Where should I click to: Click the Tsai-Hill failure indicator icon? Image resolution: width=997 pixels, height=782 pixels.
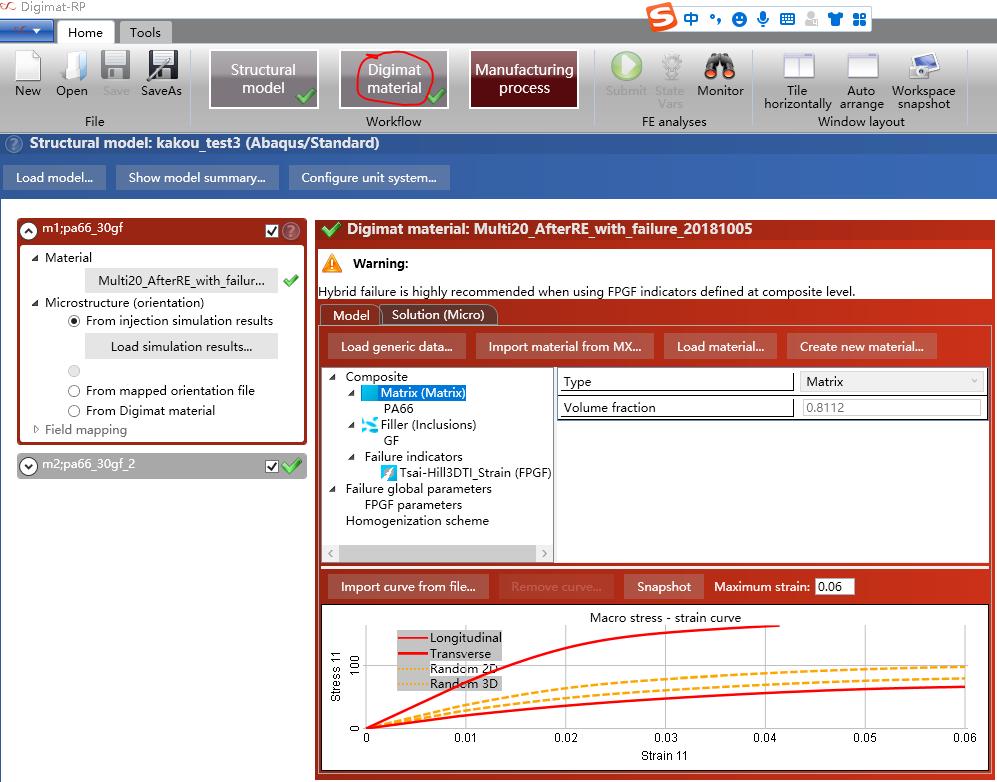388,473
